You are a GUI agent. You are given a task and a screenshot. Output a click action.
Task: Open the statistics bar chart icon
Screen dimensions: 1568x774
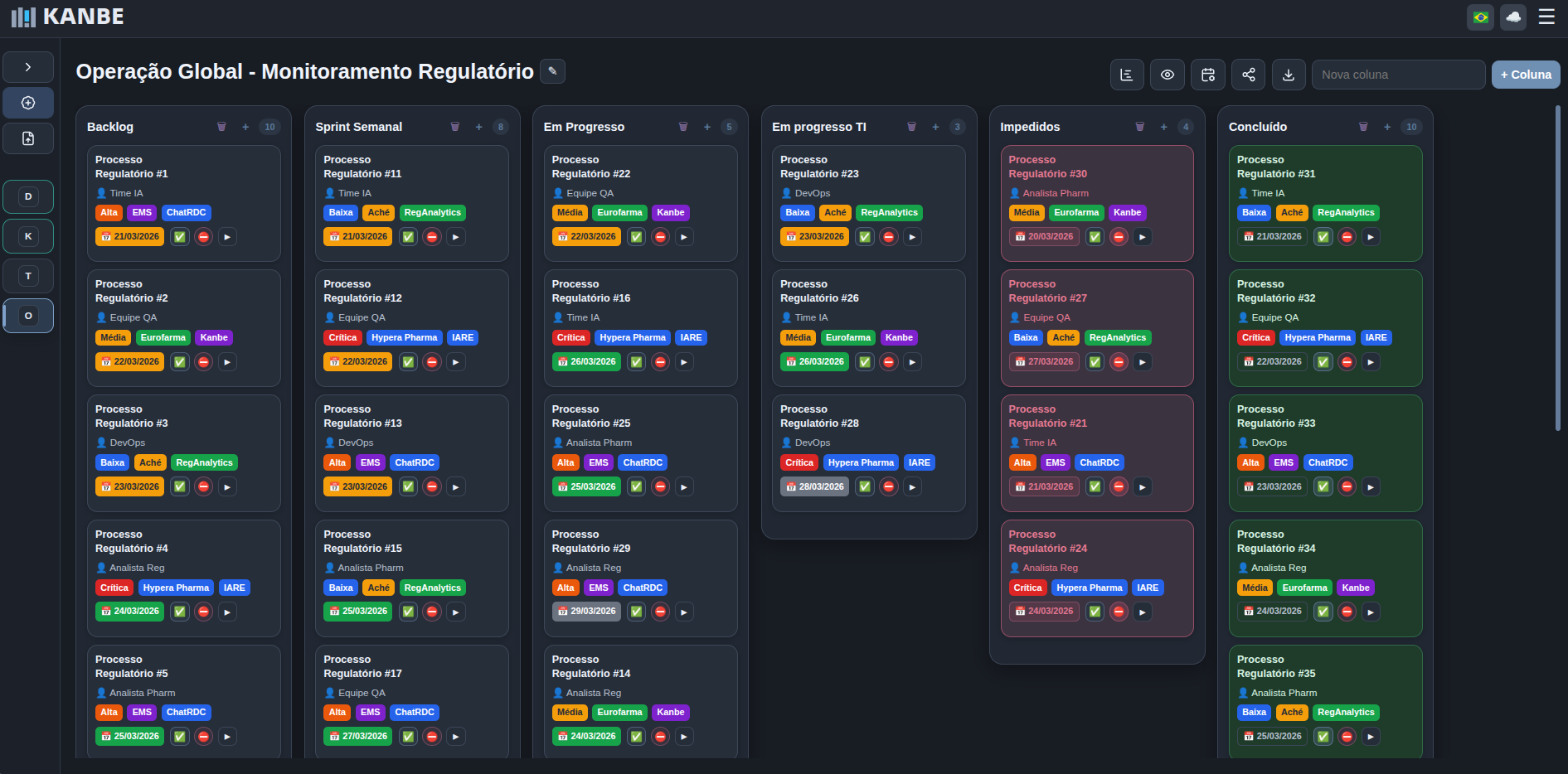click(x=1127, y=75)
